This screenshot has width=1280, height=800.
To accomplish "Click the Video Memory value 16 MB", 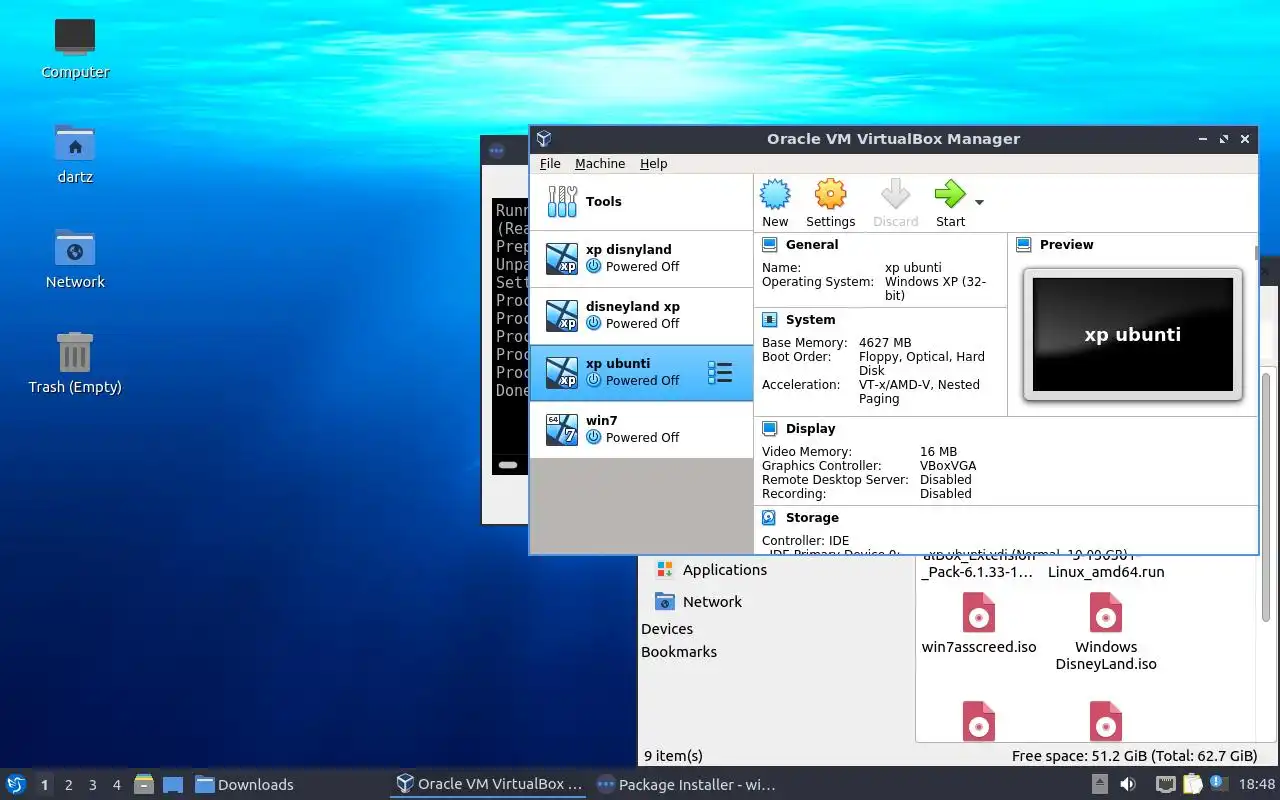I will (x=938, y=452).
